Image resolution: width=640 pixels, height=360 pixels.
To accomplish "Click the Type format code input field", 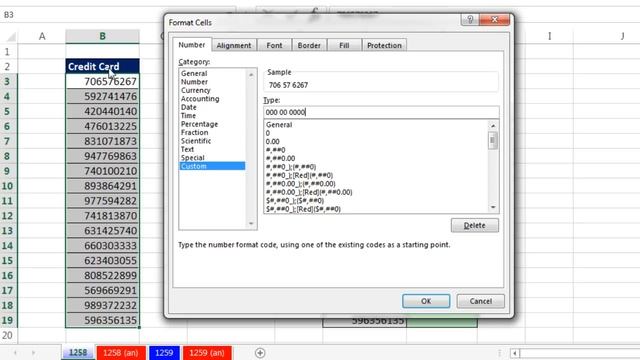I will click(x=381, y=112).
